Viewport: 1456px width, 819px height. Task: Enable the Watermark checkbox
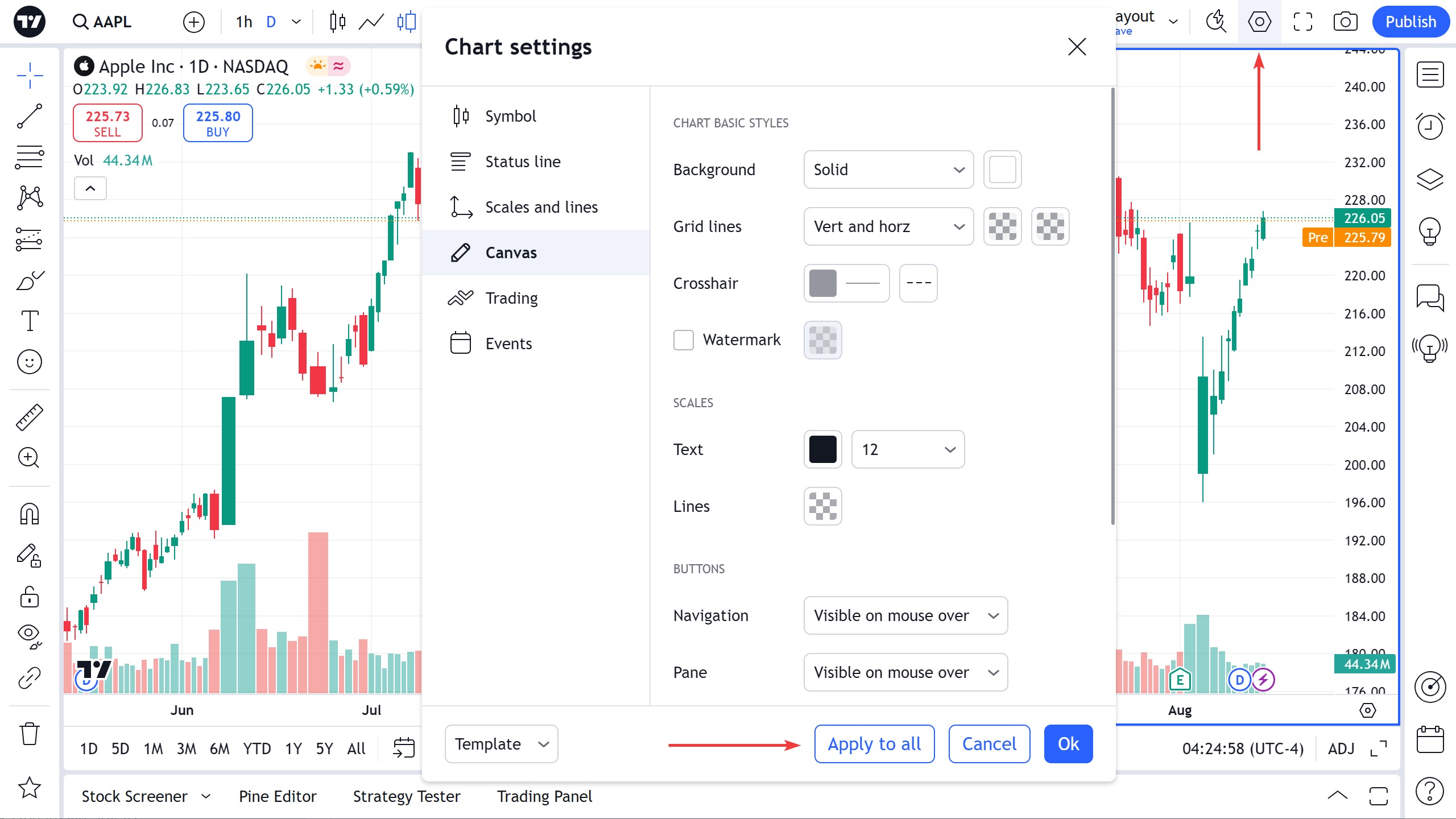click(684, 340)
